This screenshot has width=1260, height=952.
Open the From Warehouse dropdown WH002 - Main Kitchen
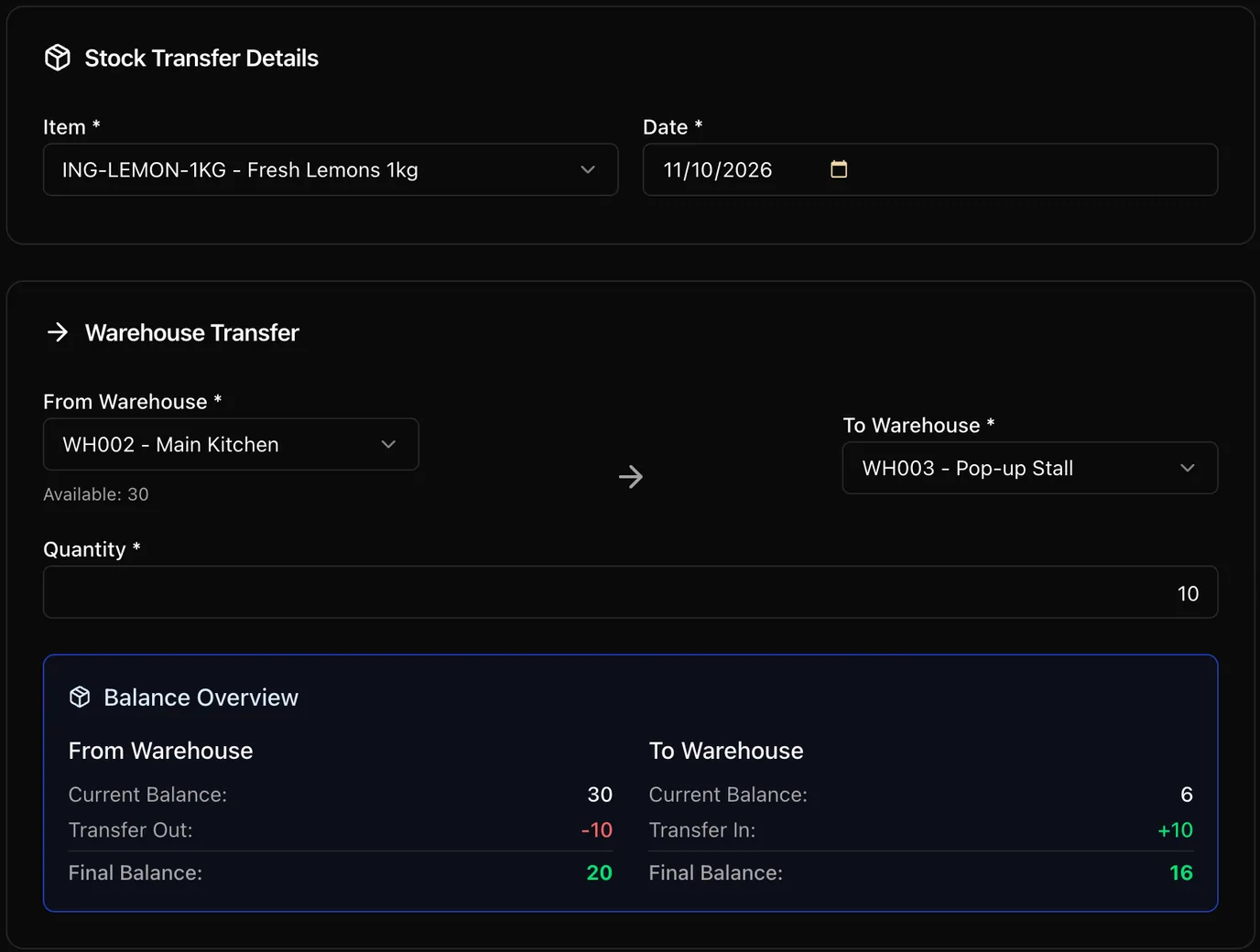(x=231, y=444)
